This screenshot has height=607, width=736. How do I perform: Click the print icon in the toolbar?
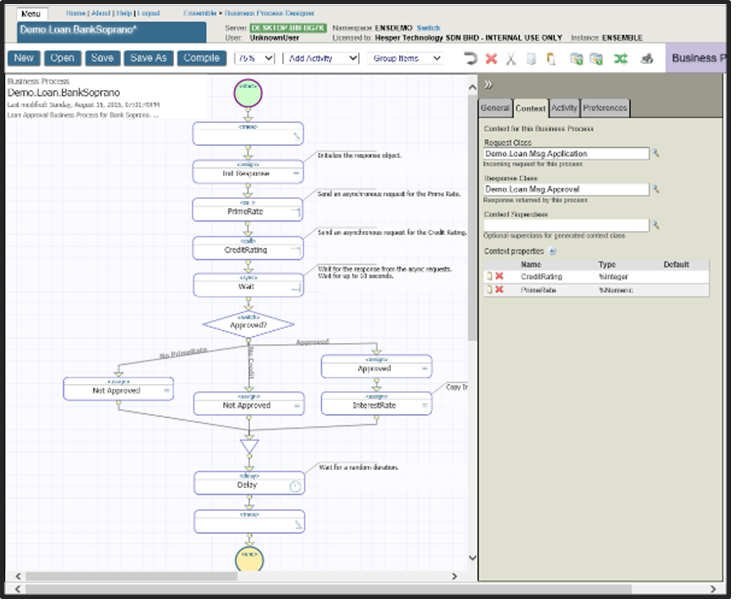(x=647, y=59)
